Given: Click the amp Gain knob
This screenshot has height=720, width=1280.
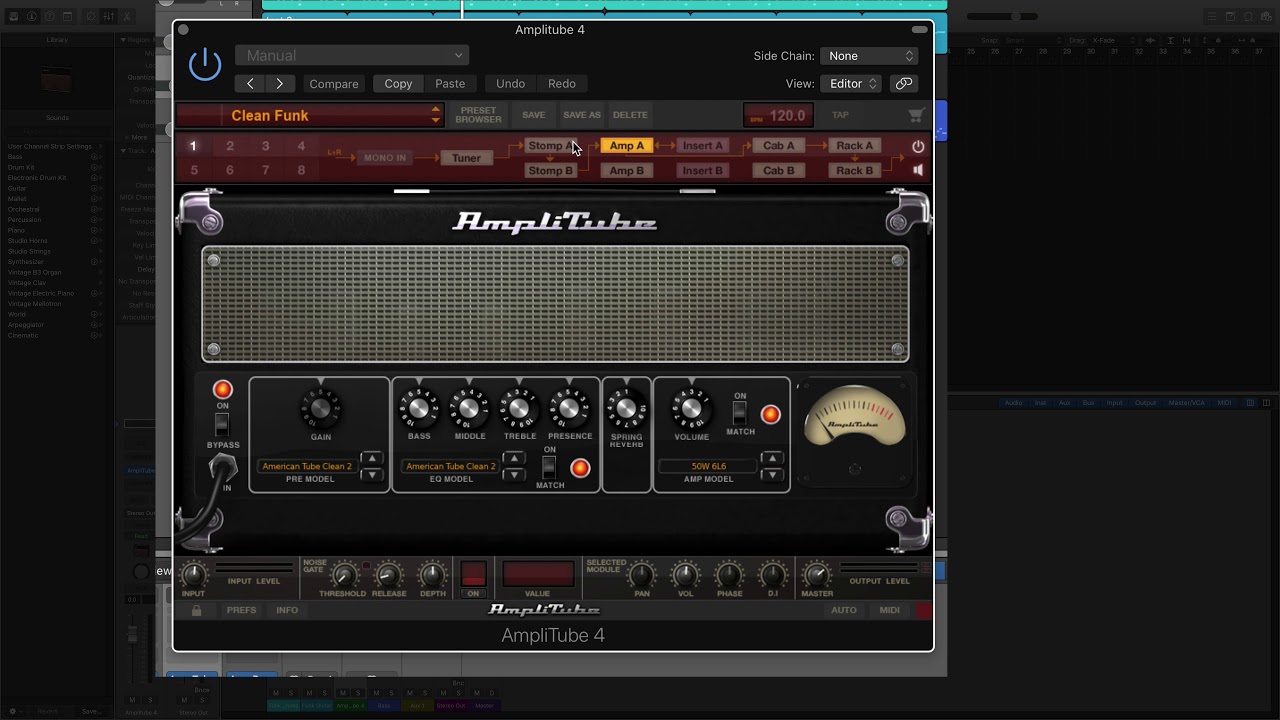Looking at the screenshot, I should [x=321, y=408].
